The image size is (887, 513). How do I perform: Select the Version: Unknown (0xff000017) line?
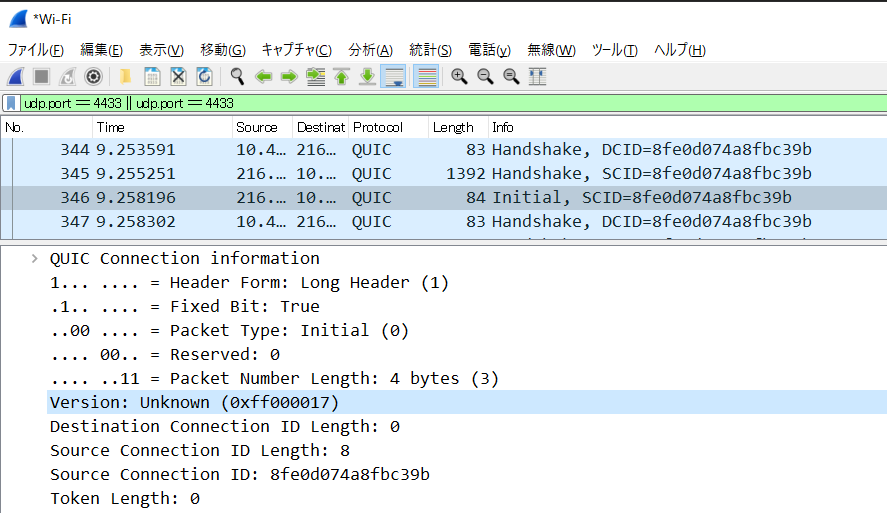coord(467,403)
